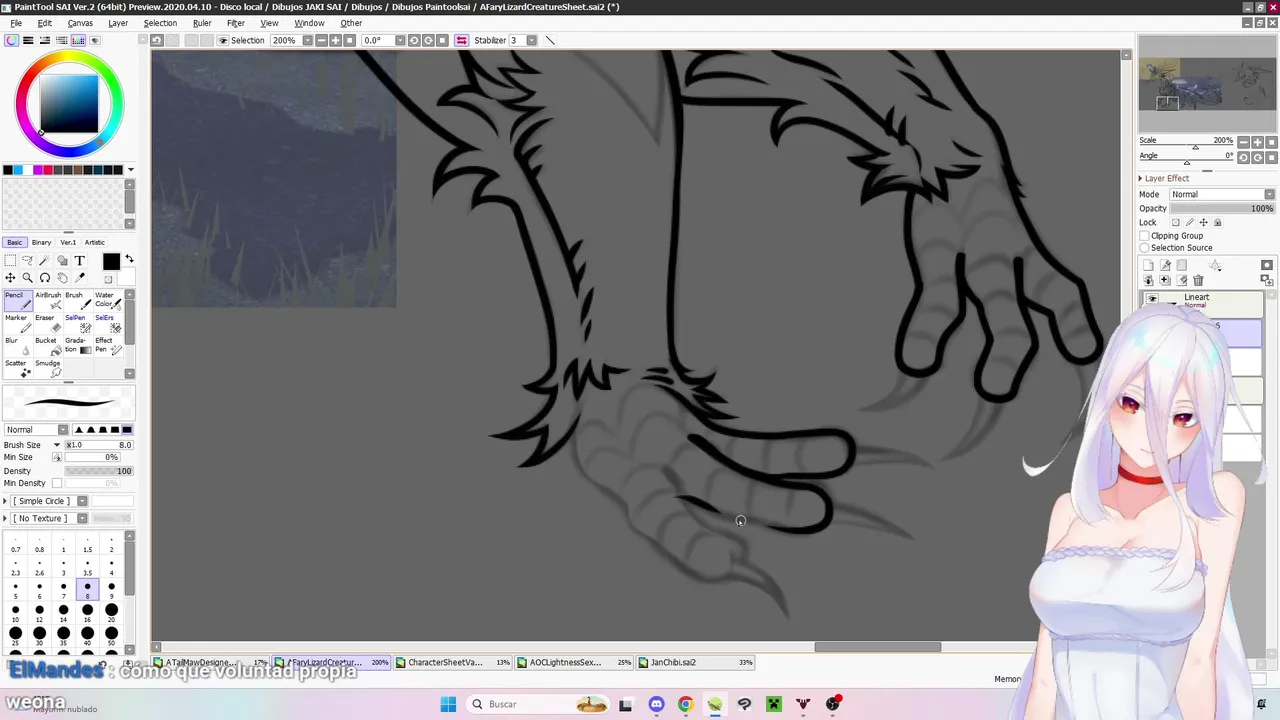Viewport: 1280px width, 720px height.
Task: Toggle show Selection eye in toolbar
Action: (223, 41)
